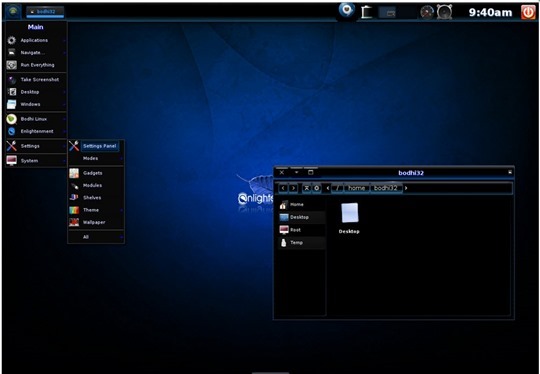
Task: Select the Desktop folder in file pane
Action: click(x=349, y=218)
